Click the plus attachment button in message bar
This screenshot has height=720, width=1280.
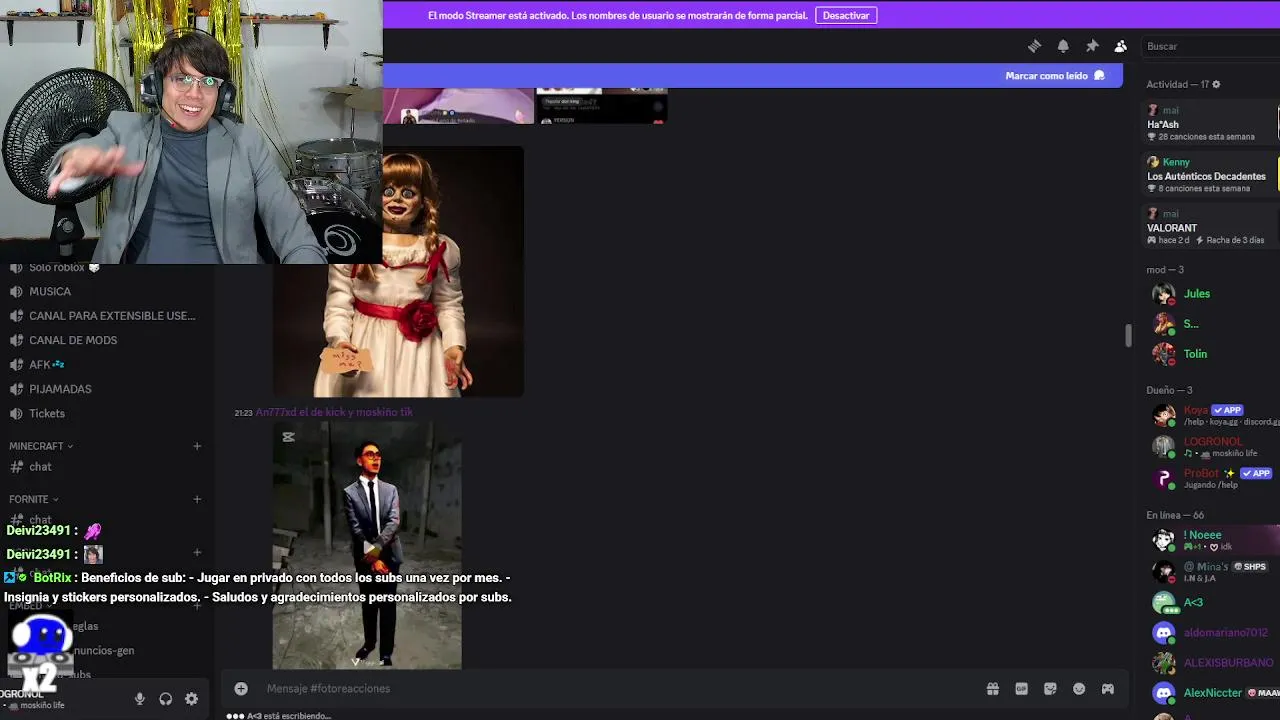pos(241,688)
